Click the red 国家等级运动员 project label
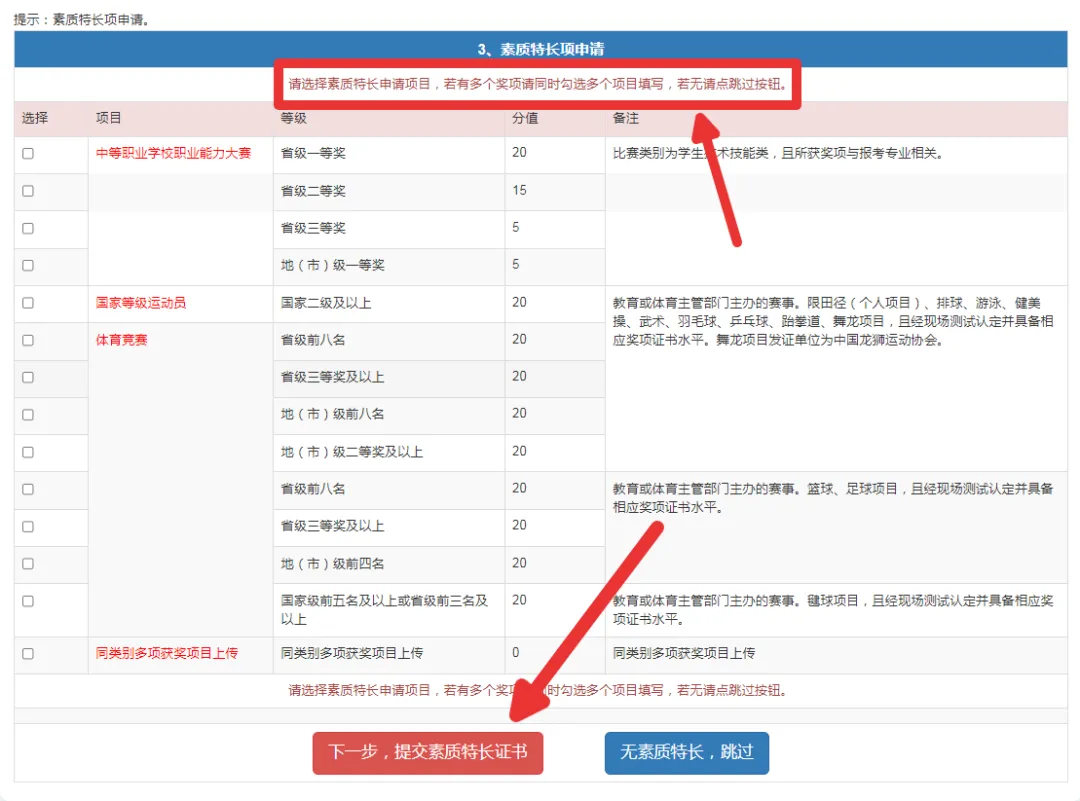1080x801 pixels. 141,303
